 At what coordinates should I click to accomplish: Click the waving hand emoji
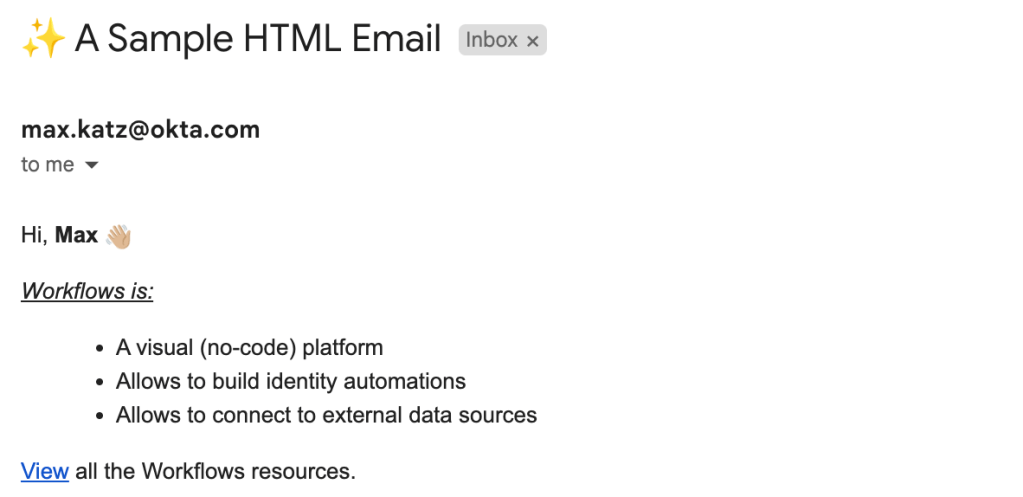(119, 236)
